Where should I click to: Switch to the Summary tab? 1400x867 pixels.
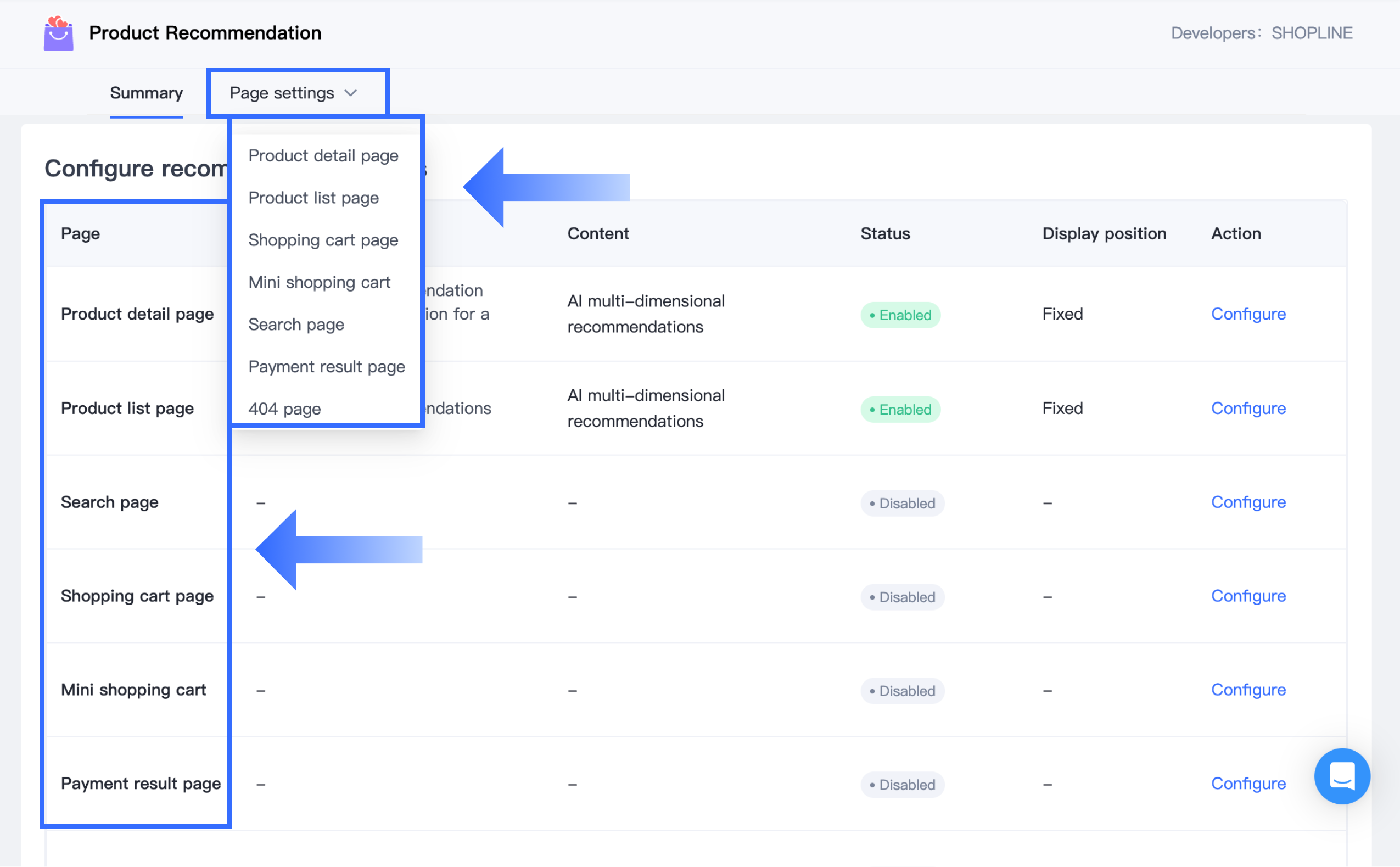(x=146, y=93)
